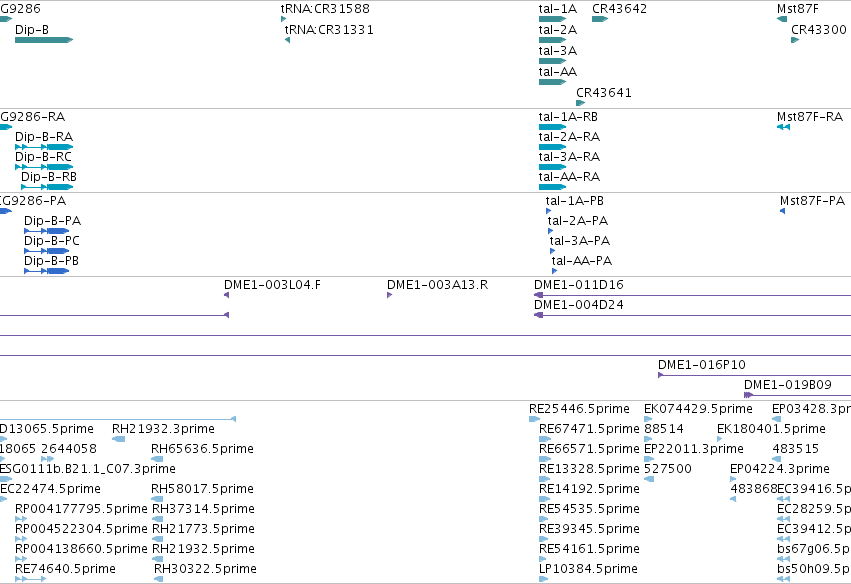
Task: Select the RH58017.5prime EST label
Action: coord(202,489)
